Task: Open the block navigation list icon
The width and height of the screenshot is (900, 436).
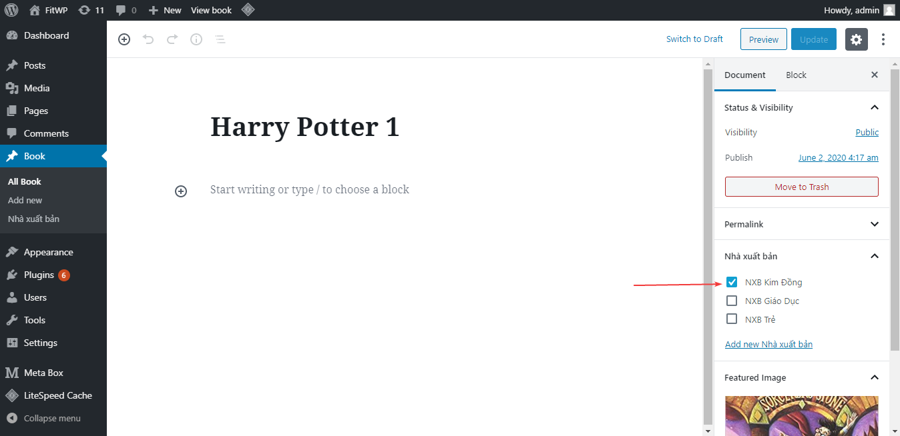Action: pyautogui.click(x=220, y=39)
